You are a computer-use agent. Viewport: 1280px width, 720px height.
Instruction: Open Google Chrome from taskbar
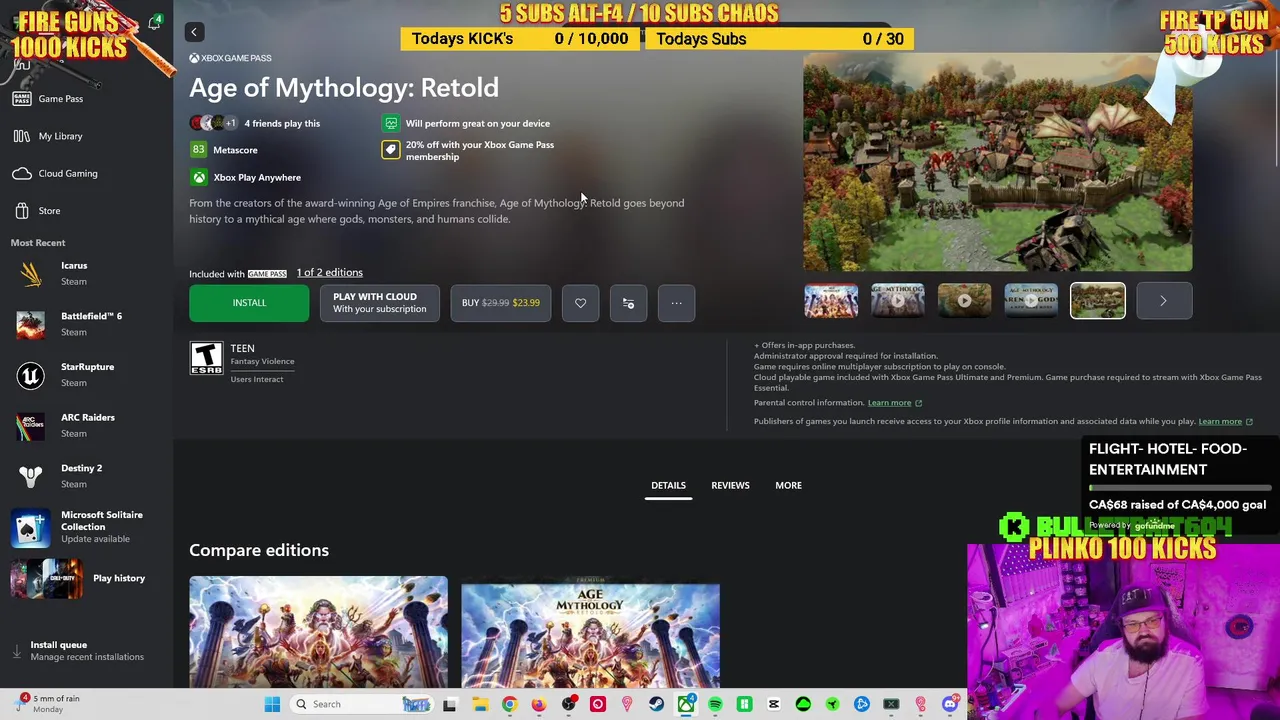pos(509,704)
